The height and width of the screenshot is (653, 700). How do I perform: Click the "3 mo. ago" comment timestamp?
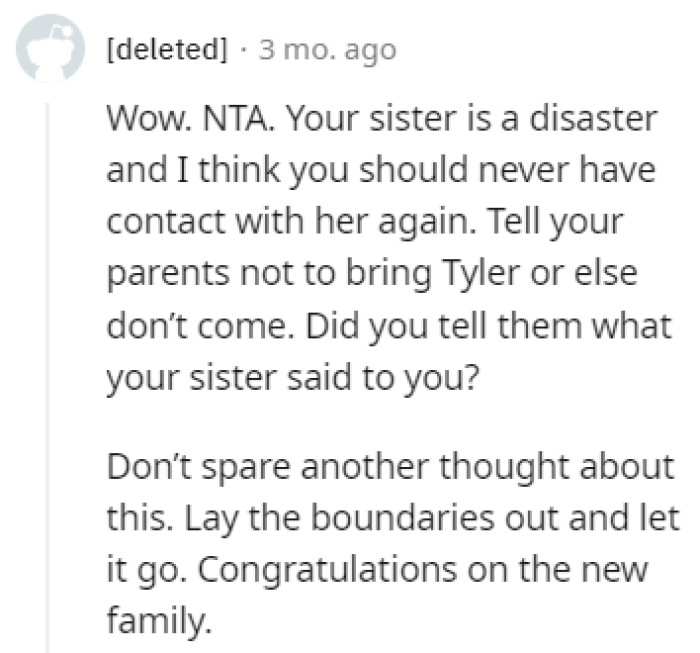point(327,49)
